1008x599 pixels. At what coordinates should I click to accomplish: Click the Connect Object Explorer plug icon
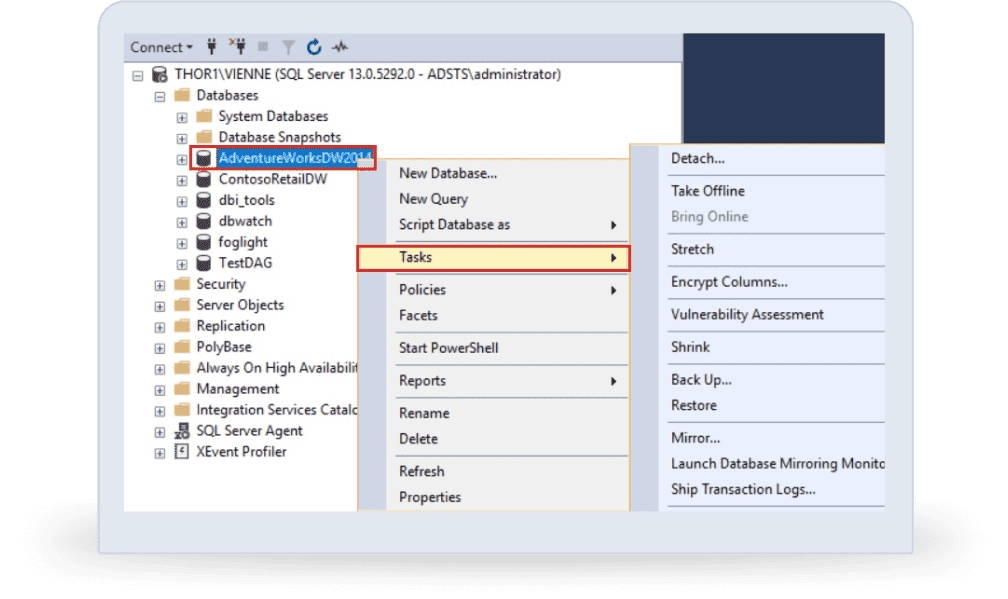coord(211,47)
